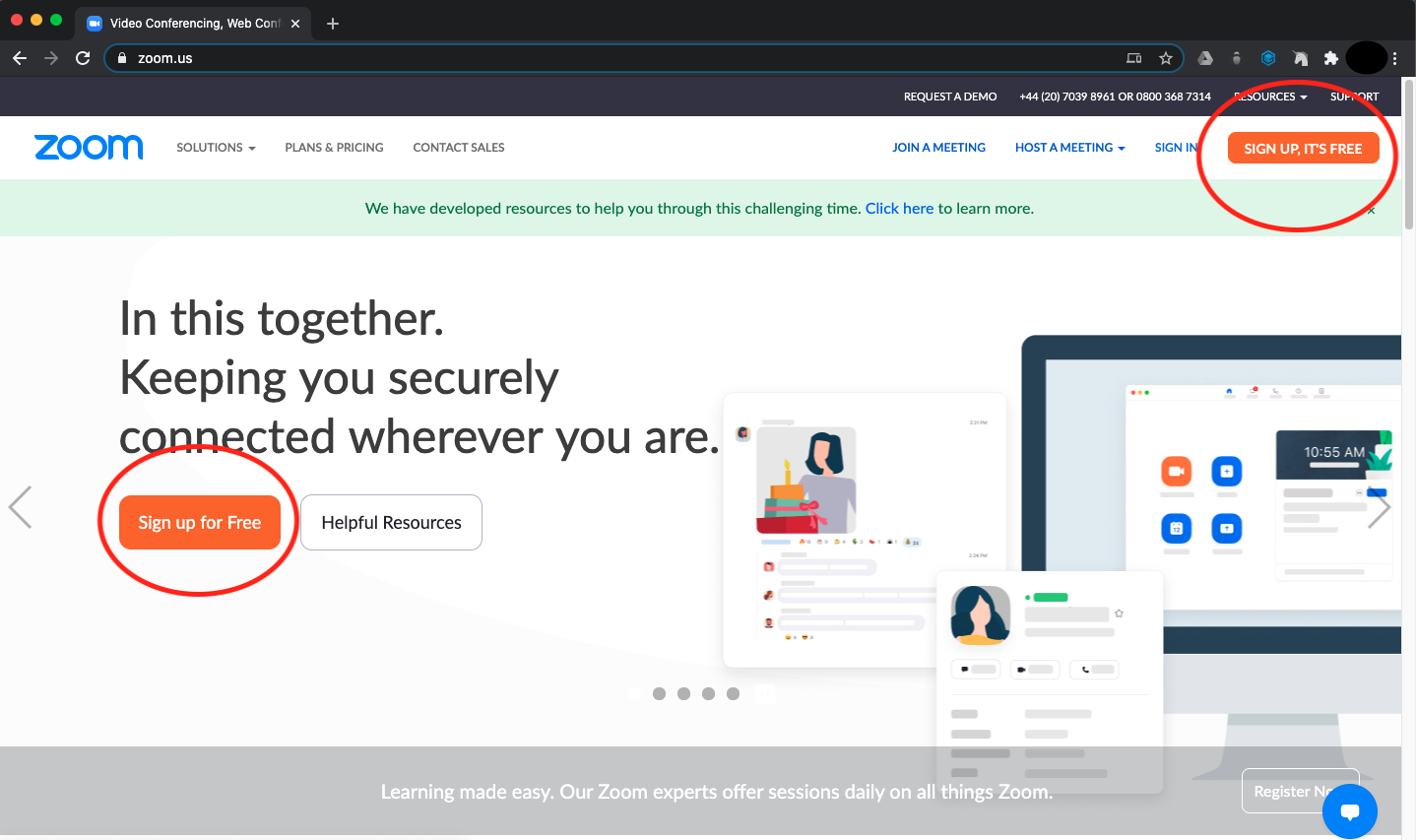The image size is (1416, 840).
Task: Open the Google Drive extension
Action: coord(1204,58)
